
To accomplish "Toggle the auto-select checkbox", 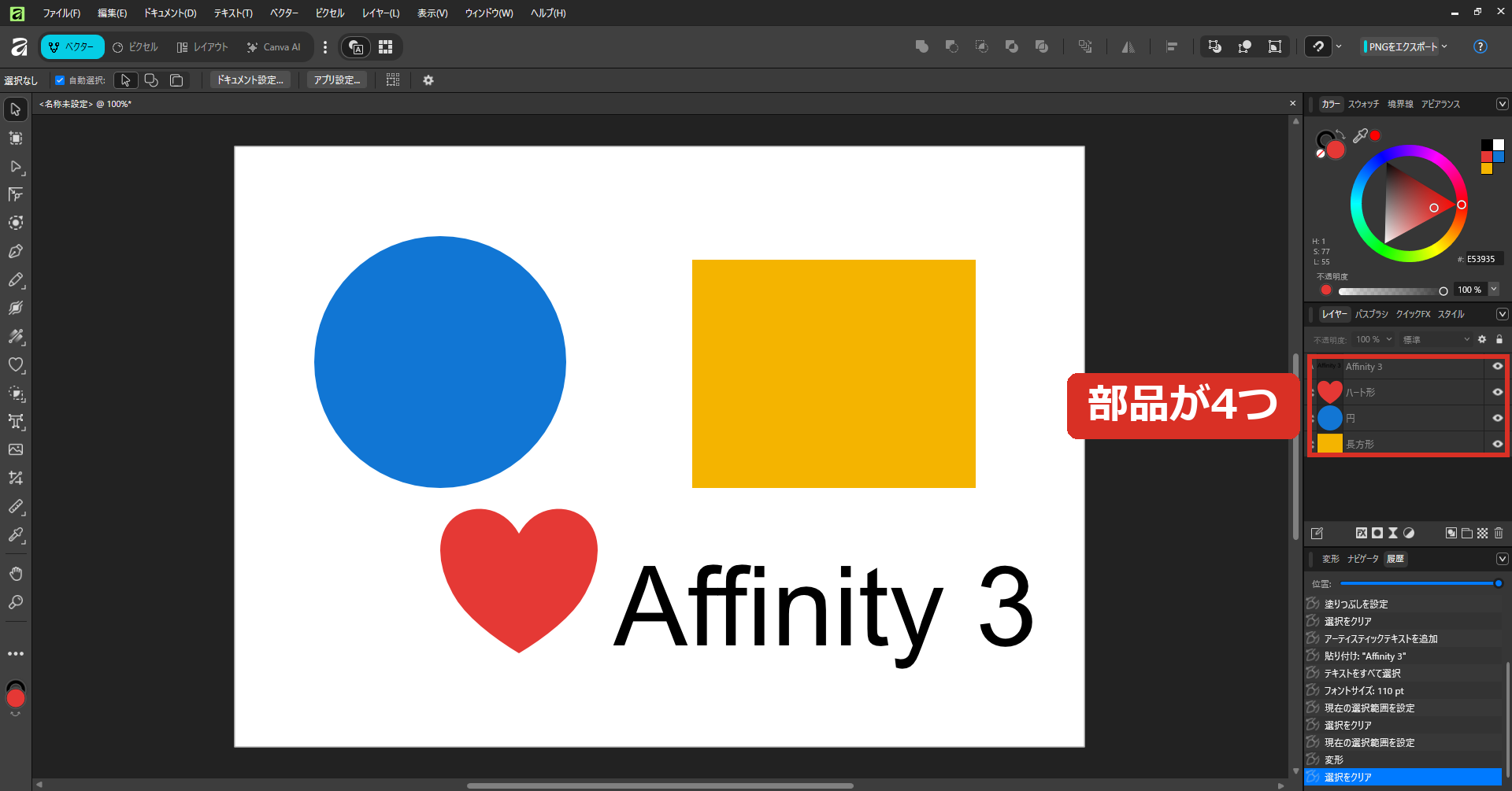I will [60, 80].
